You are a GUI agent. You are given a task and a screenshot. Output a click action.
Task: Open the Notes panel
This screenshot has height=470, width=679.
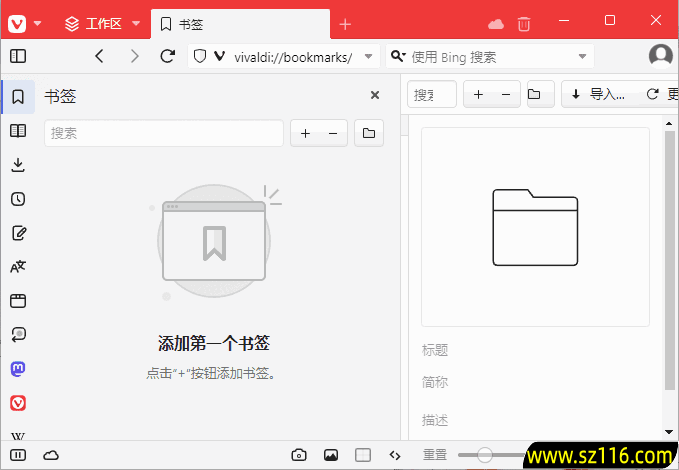click(18, 233)
